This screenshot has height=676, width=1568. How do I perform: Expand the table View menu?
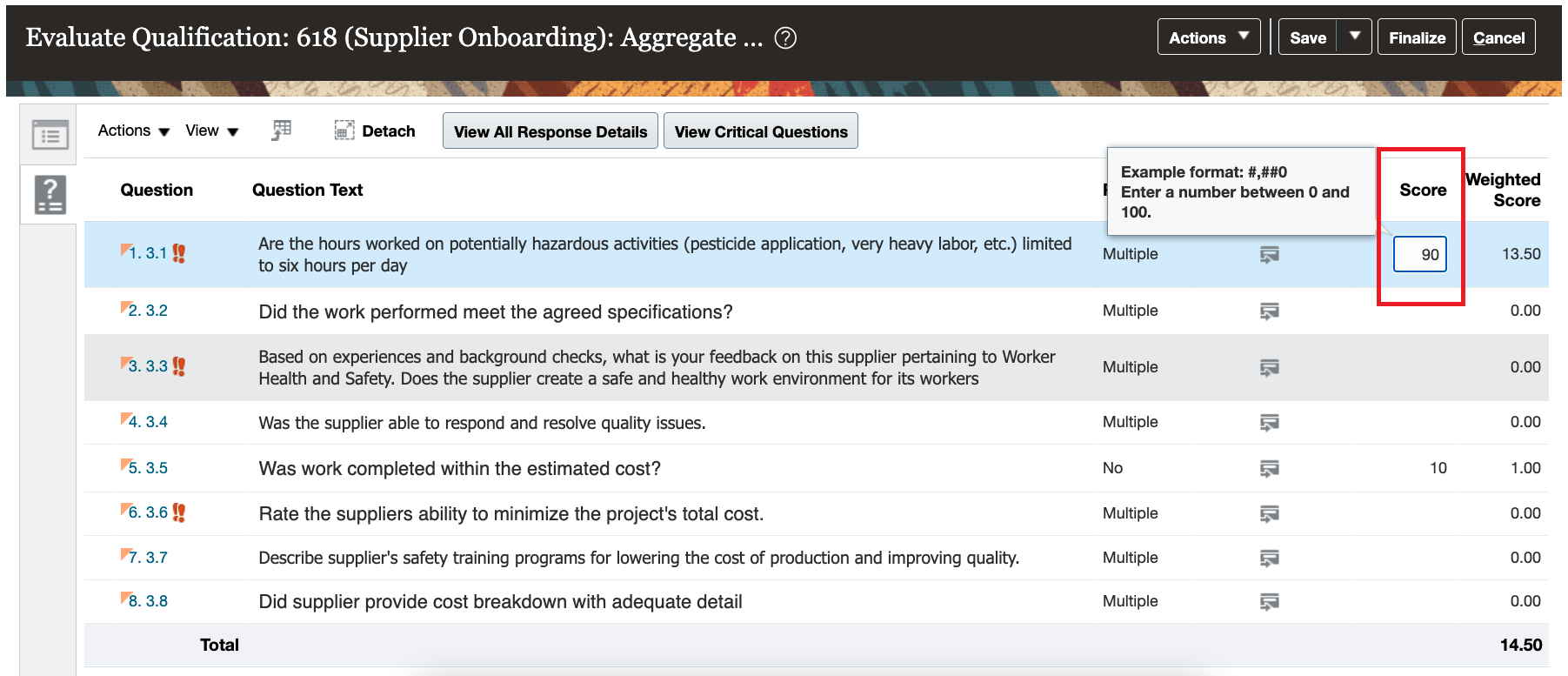tap(212, 131)
